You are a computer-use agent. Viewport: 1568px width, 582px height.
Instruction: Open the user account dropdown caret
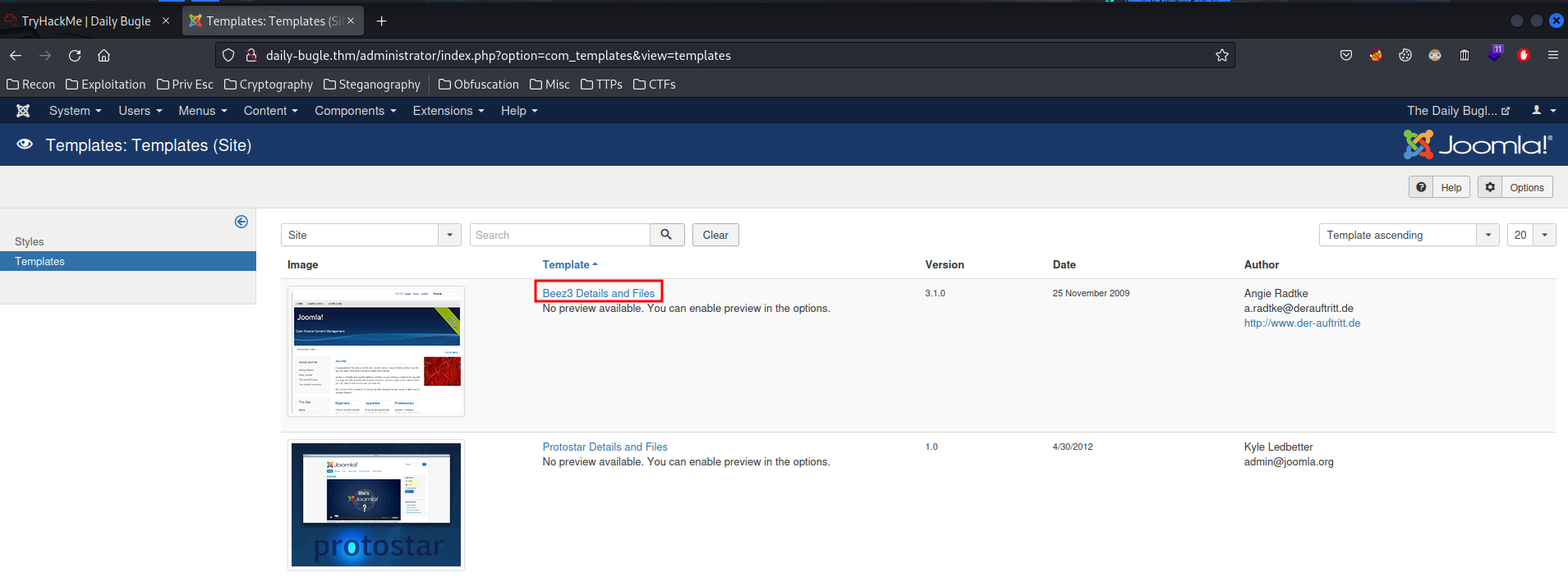(x=1552, y=111)
